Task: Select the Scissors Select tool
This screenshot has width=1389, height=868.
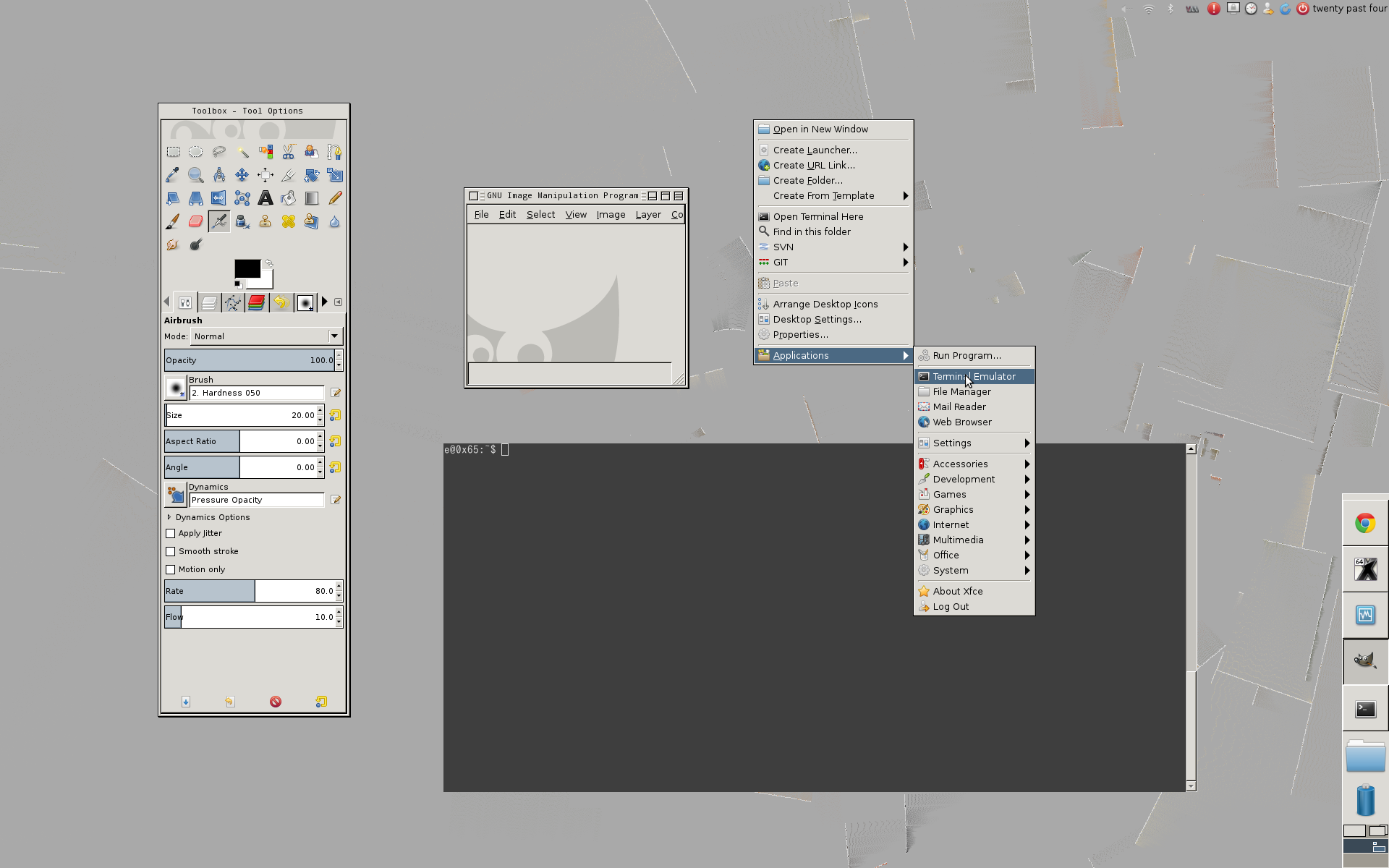Action: (x=289, y=152)
